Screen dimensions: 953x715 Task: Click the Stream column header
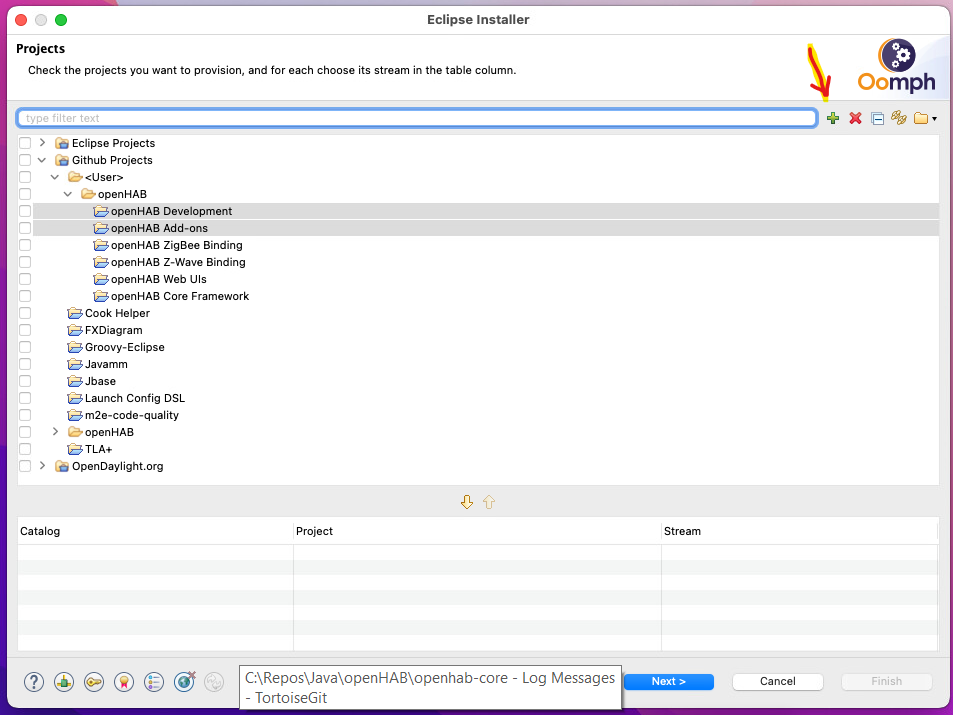tap(682, 531)
